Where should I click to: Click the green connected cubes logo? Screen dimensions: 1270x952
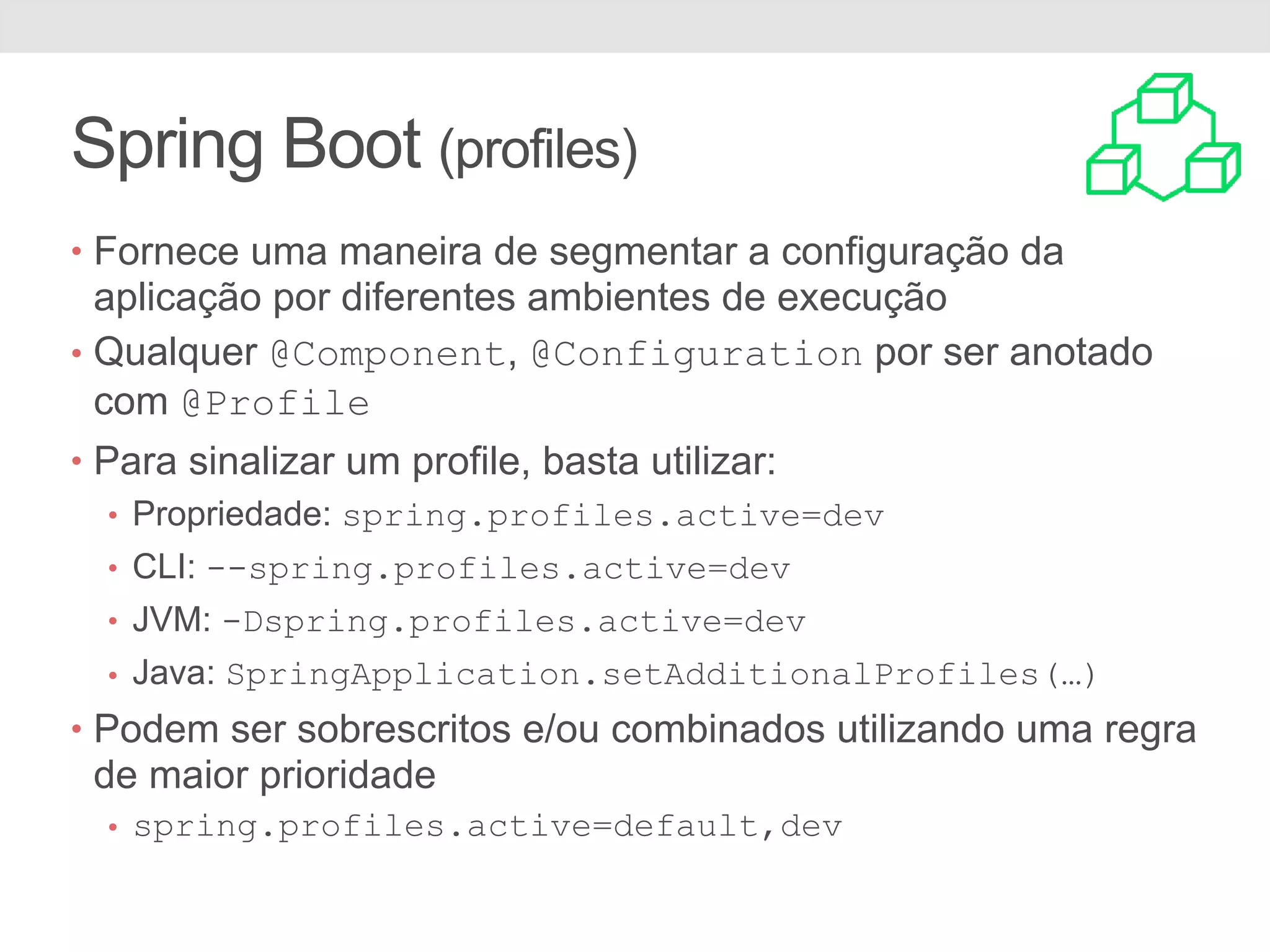1163,137
